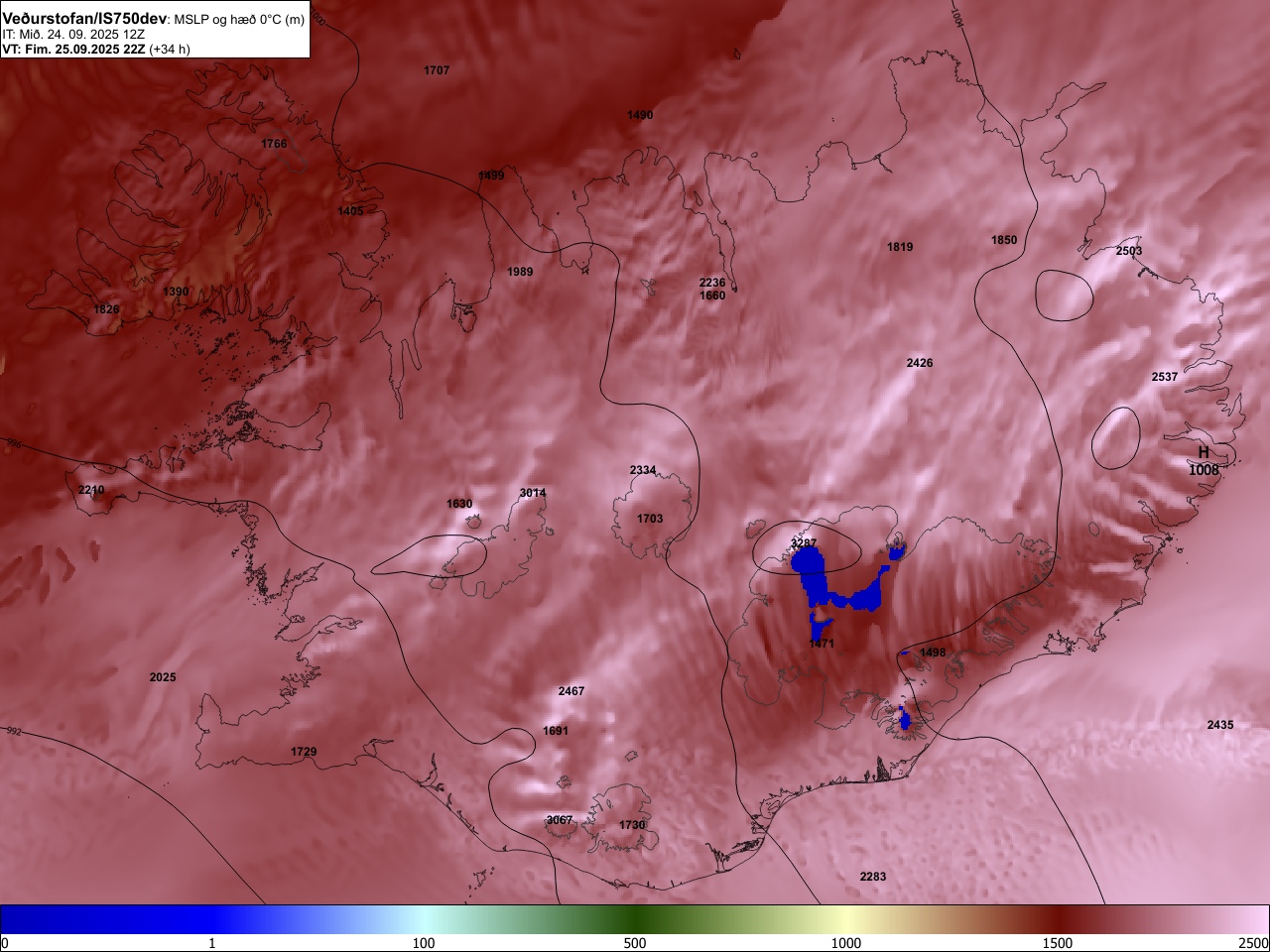Click the color scale label 1
The image size is (1270, 952).
(x=212, y=943)
